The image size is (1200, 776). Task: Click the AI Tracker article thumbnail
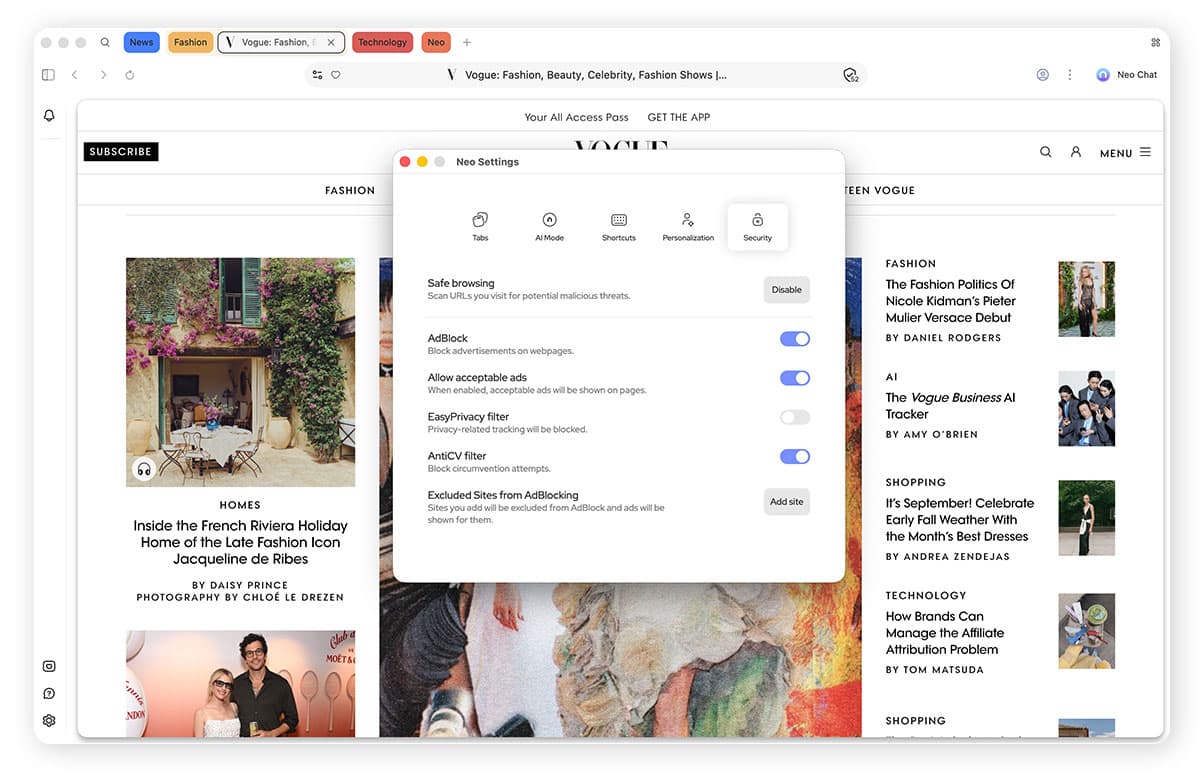(1087, 408)
